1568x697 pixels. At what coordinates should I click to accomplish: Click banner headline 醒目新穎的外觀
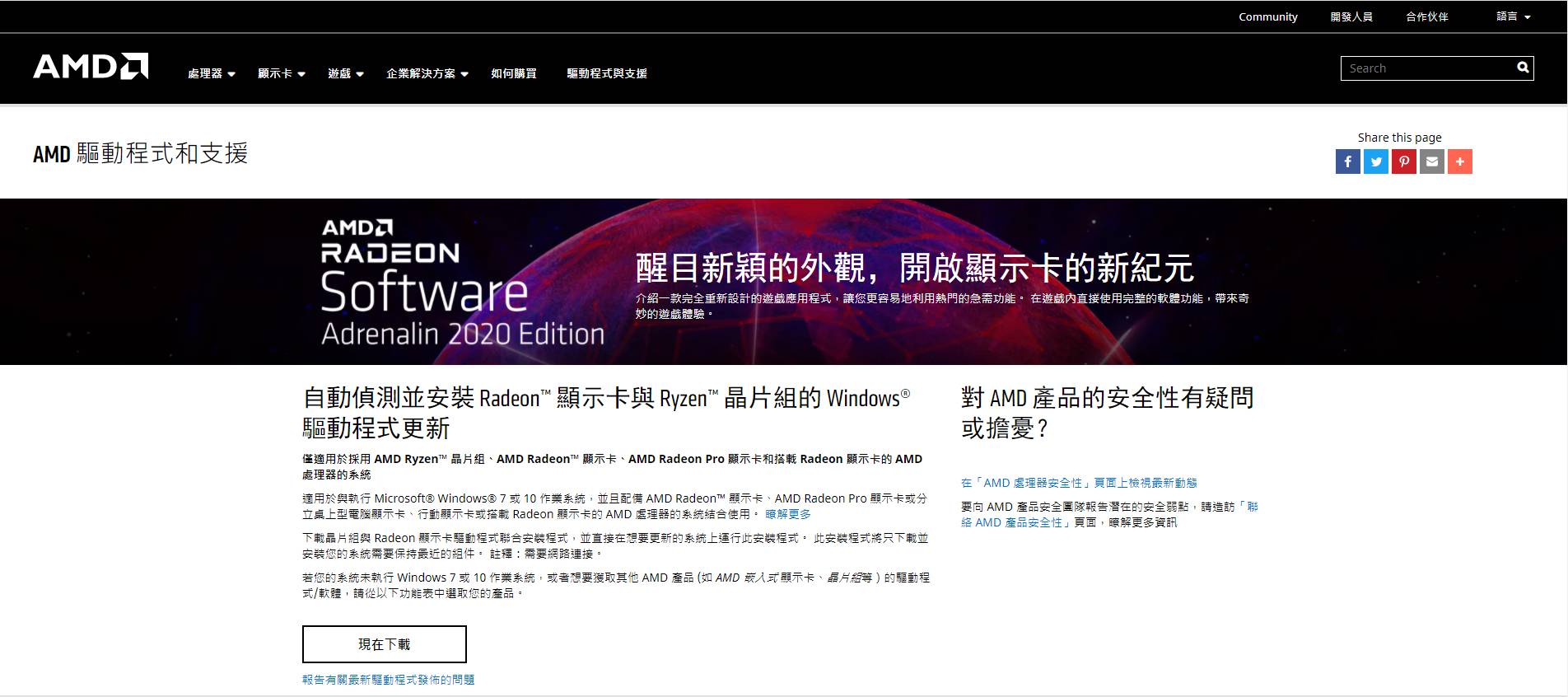(914, 268)
